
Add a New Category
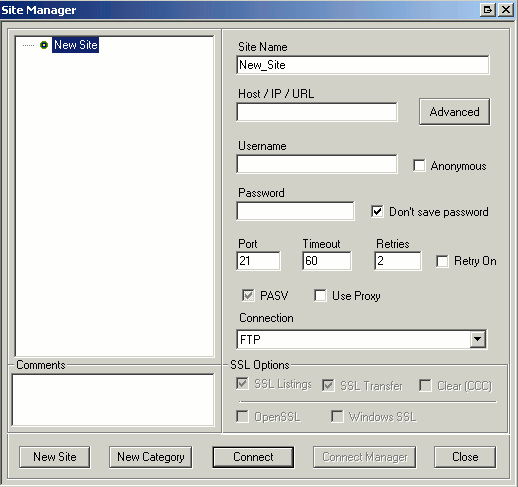click(x=151, y=457)
